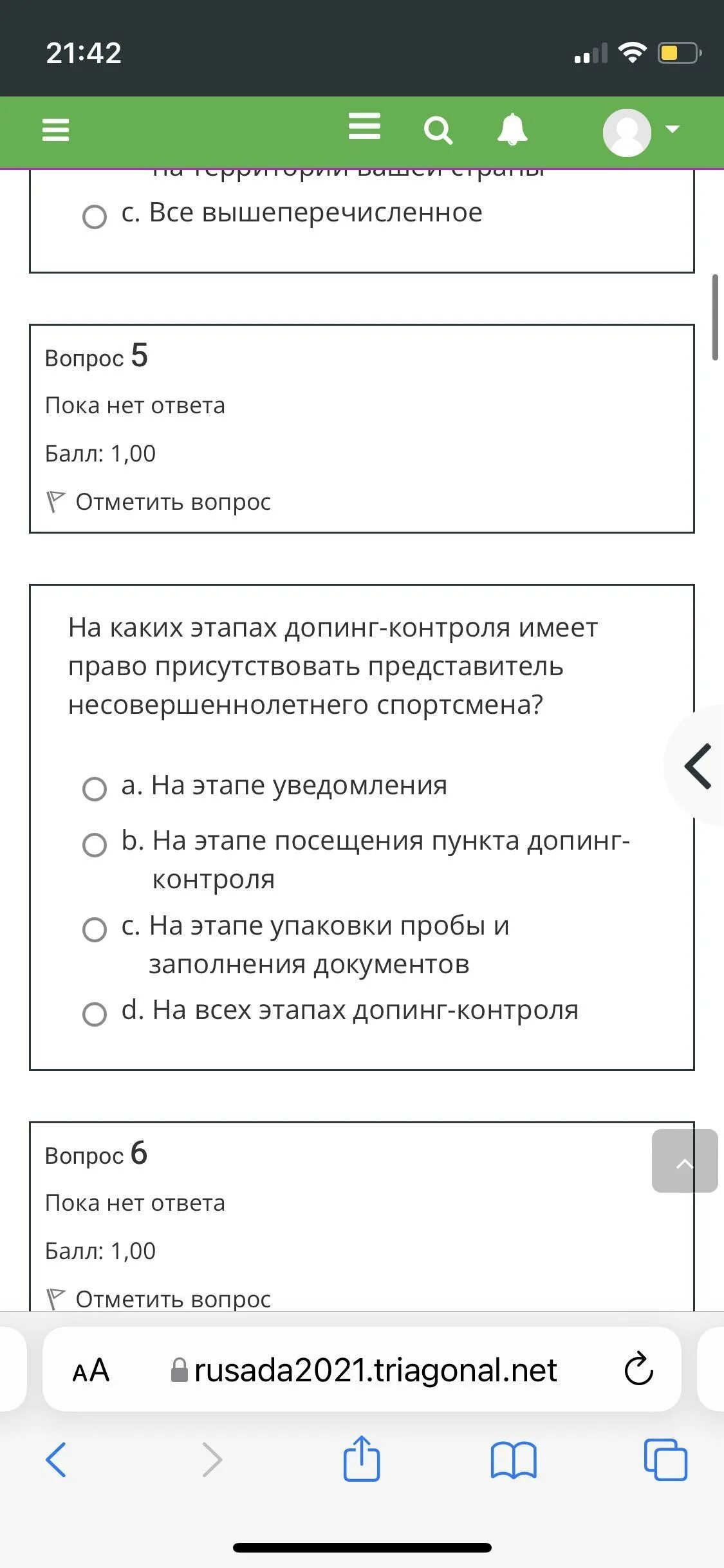The width and height of the screenshot is (724, 1568).
Task: Open Safari bookmarks book icon
Action: pos(513,1460)
